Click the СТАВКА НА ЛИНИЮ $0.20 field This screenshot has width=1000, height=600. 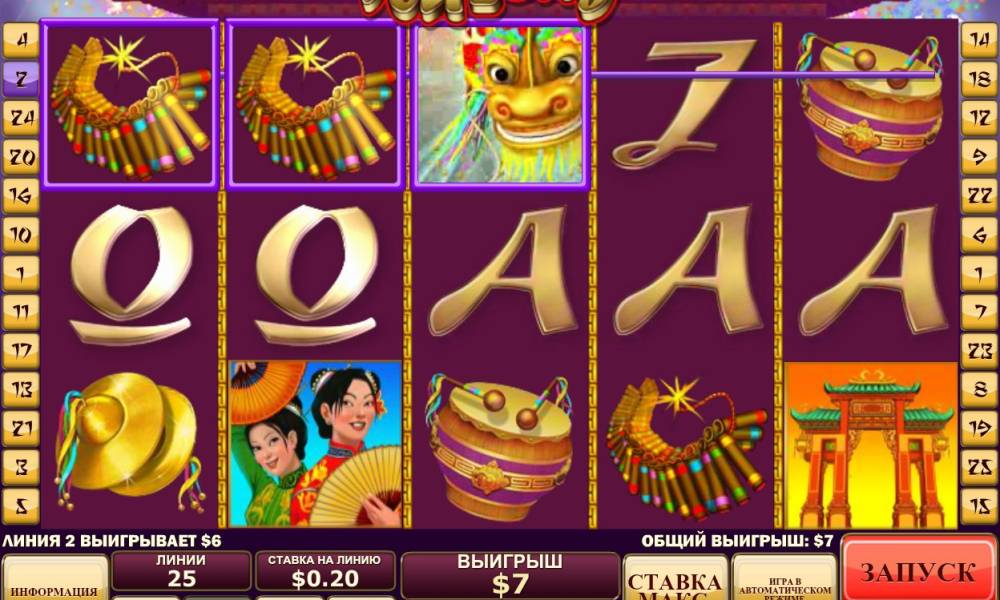pos(324,571)
